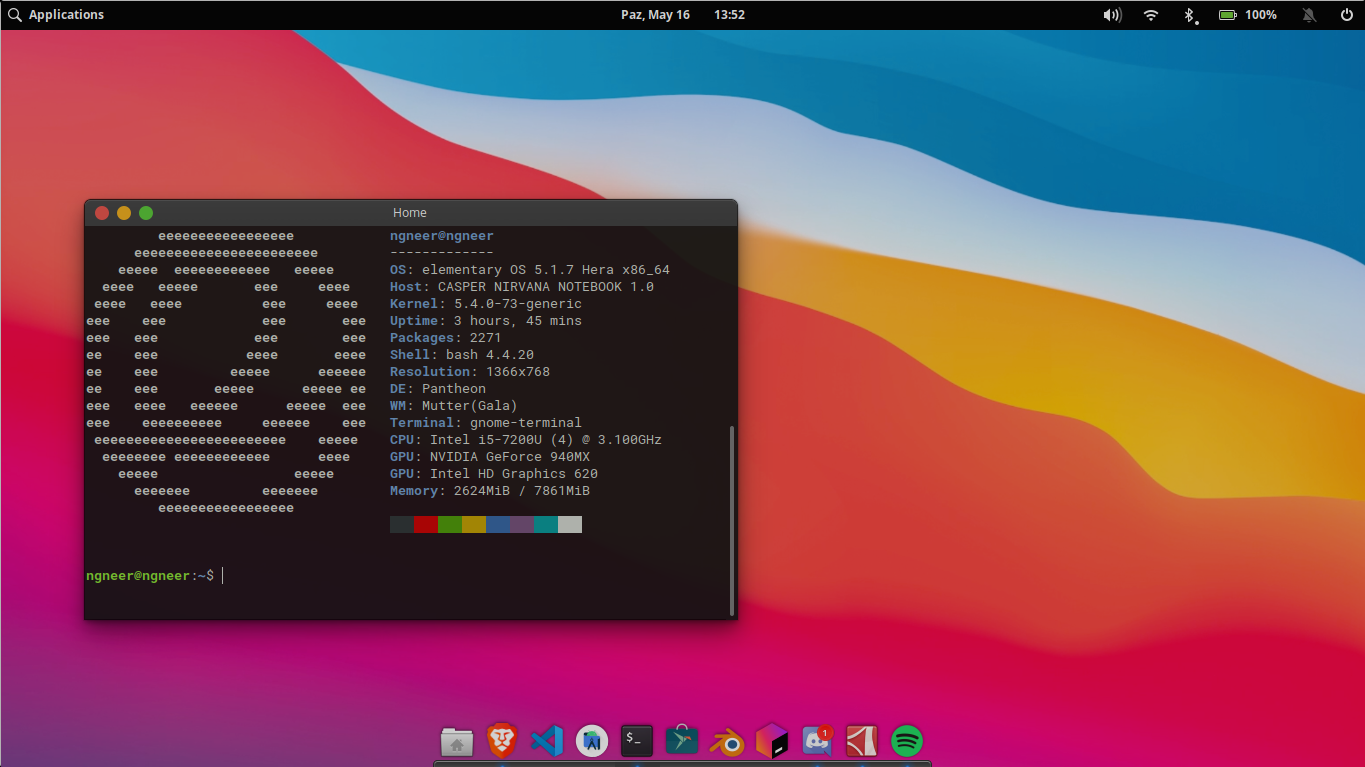1365x767 pixels.
Task: Click 'OS: elementary OS 5.1.7 Hera' line
Action: click(x=530, y=270)
